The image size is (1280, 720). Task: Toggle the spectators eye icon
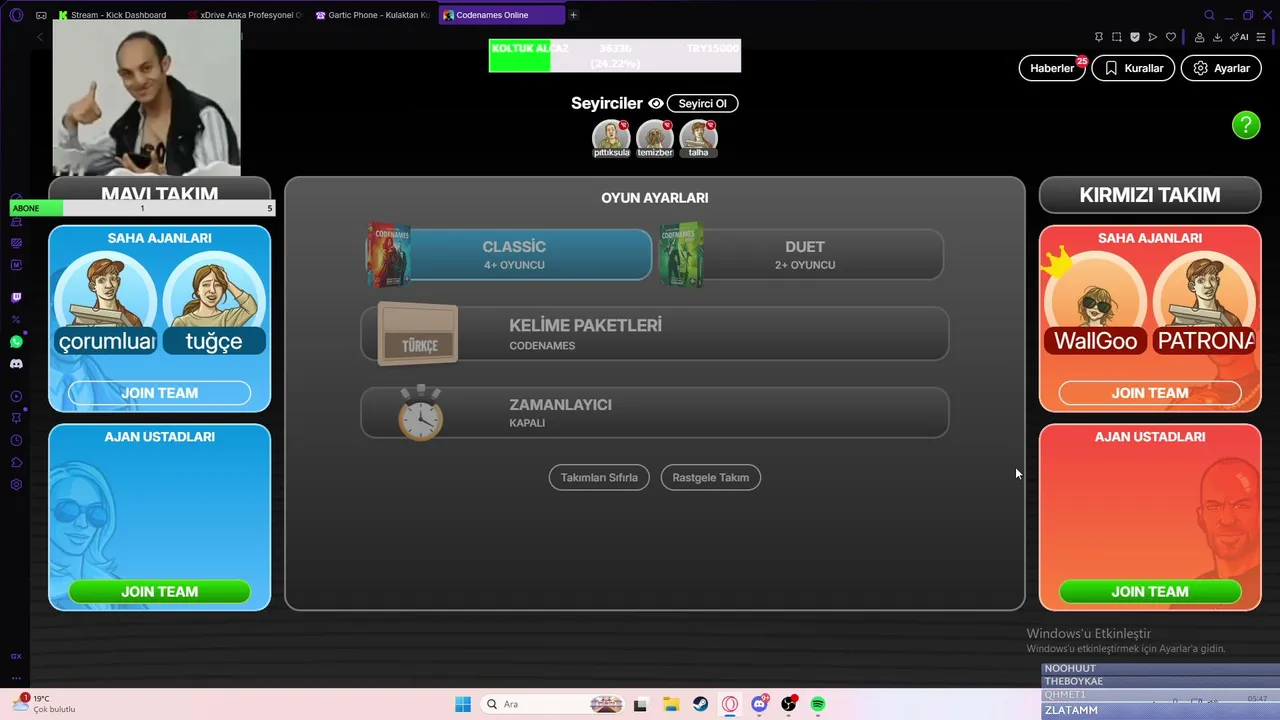(656, 104)
